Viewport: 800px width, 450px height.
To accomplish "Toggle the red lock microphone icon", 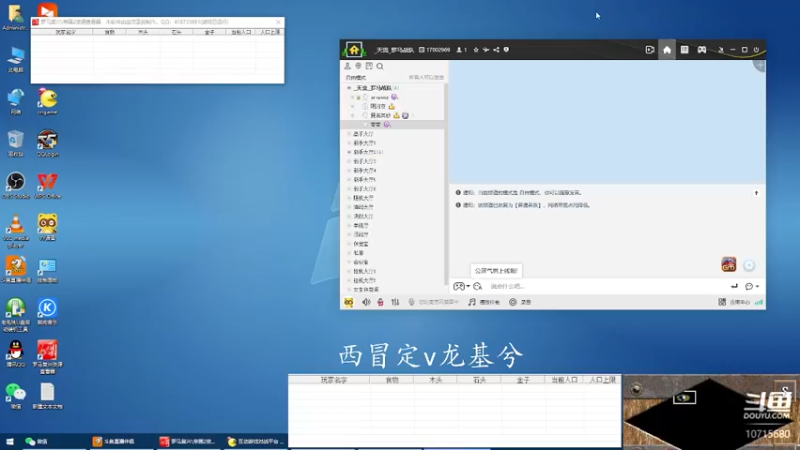I will [x=380, y=302].
